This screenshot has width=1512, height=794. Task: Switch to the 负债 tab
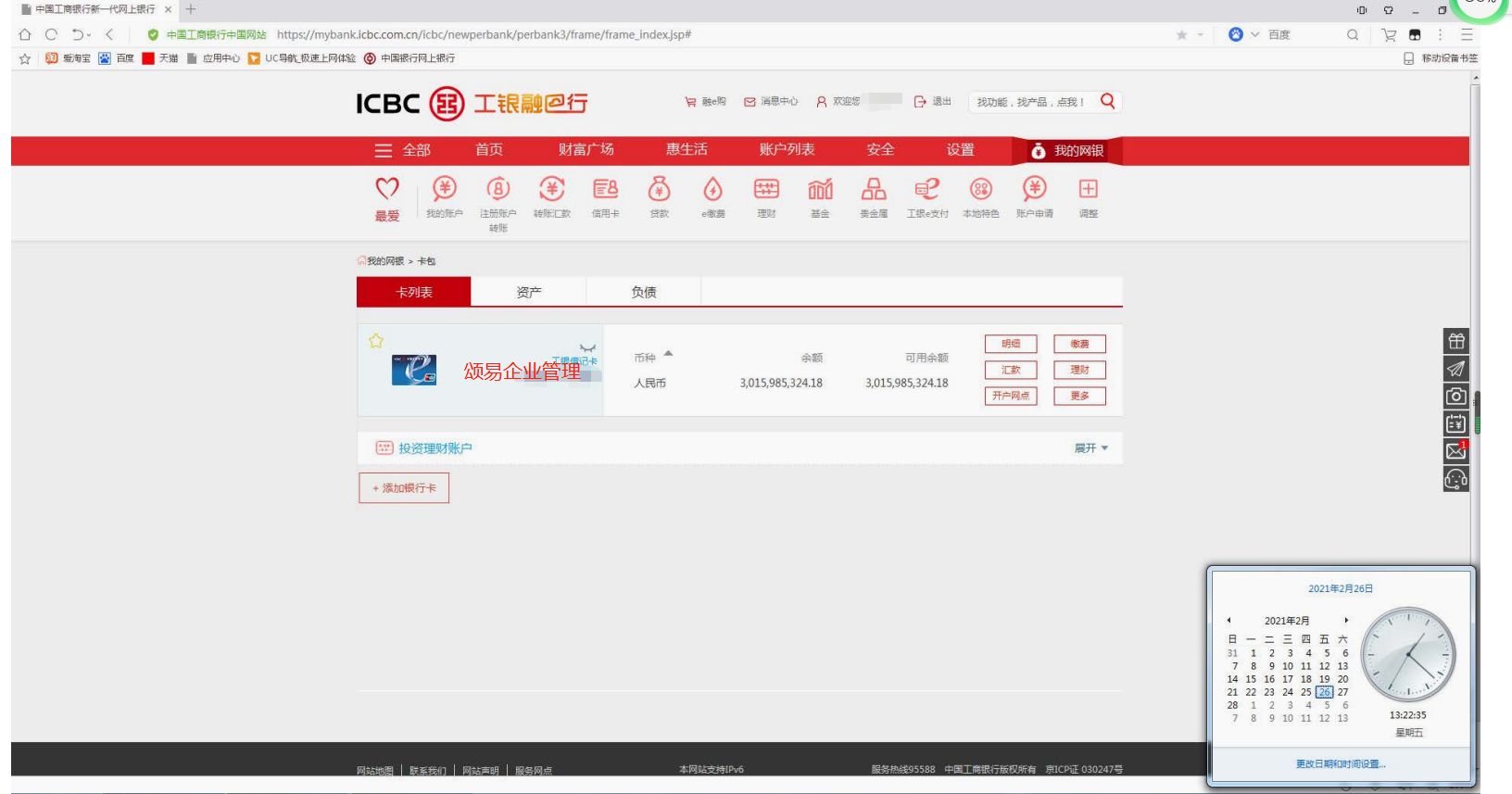644,292
